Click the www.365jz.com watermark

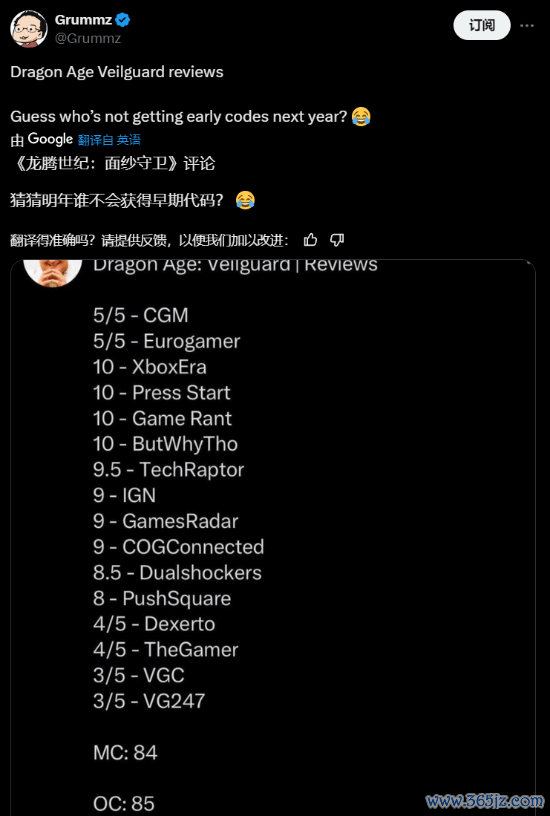(484, 800)
